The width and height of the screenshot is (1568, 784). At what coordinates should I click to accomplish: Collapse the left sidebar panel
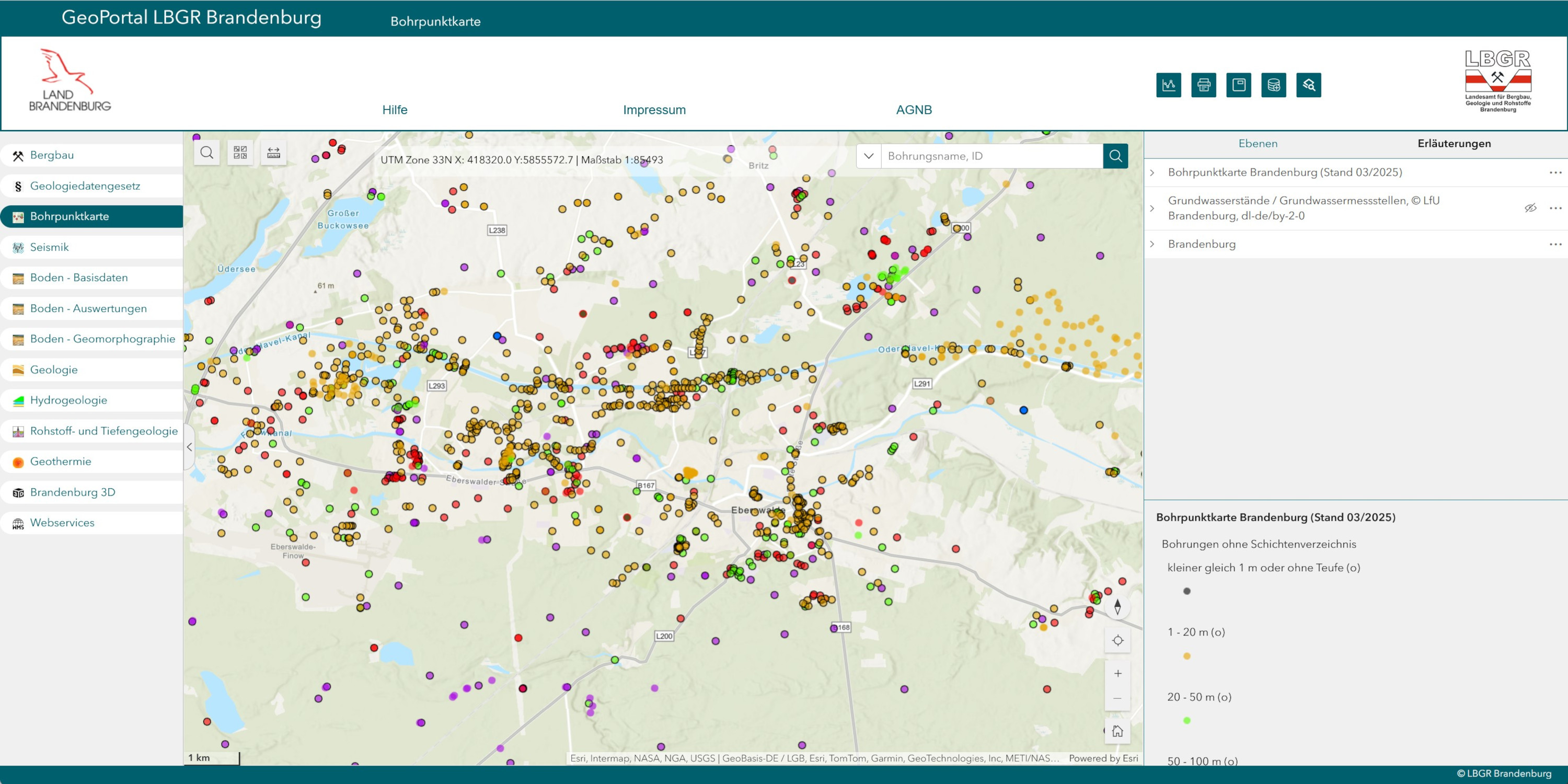point(189,447)
